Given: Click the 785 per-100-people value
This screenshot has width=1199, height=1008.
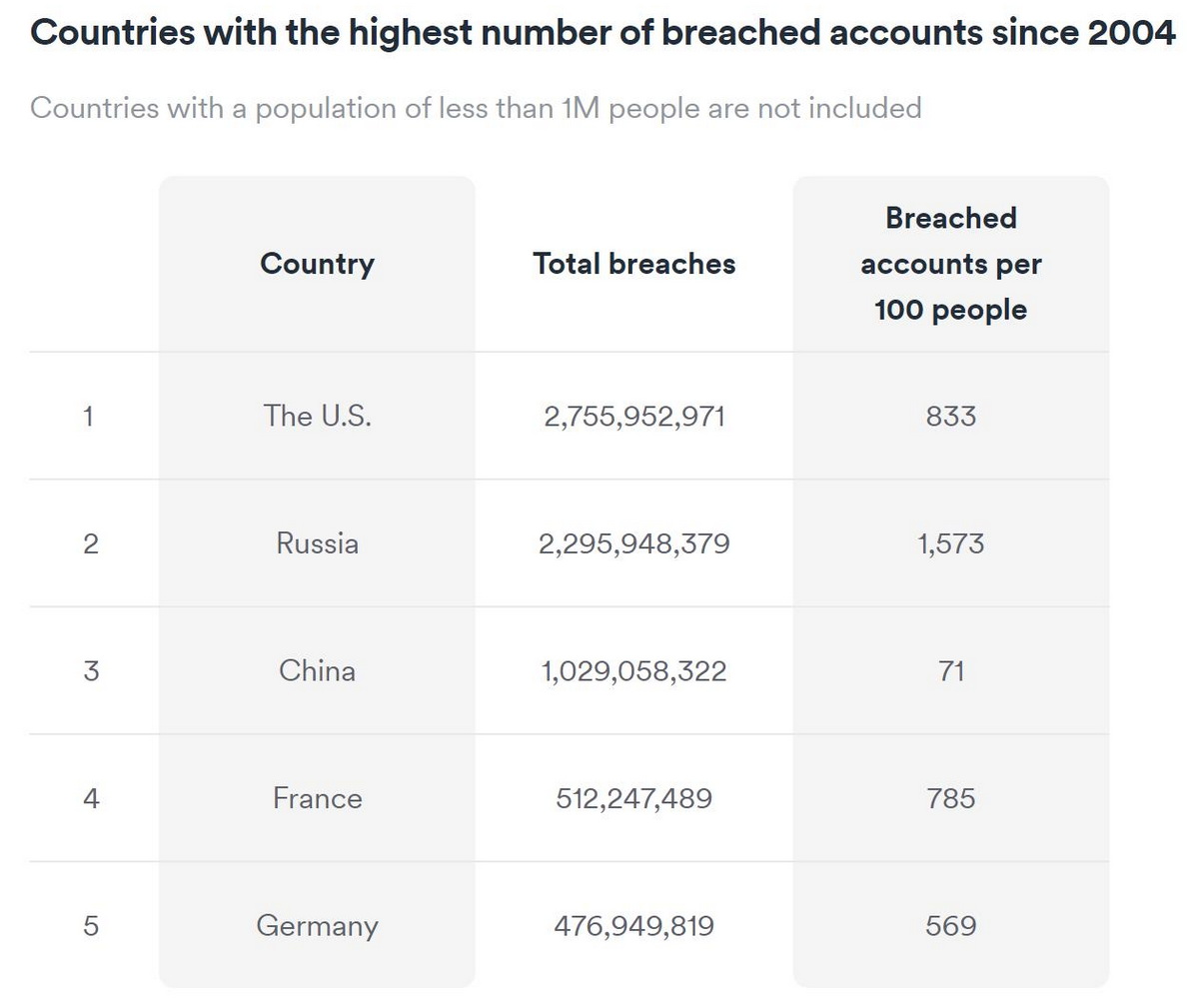Looking at the screenshot, I should coord(950,798).
